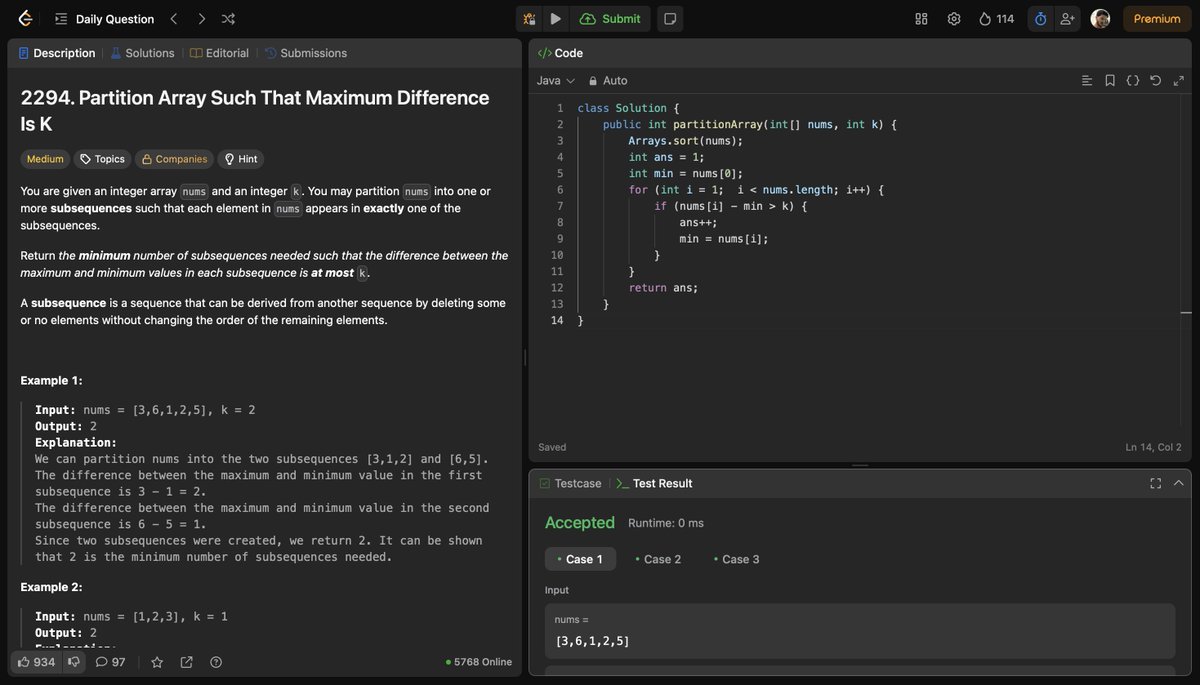Open the help question mark icon
This screenshot has width=1200, height=685.
click(x=216, y=662)
